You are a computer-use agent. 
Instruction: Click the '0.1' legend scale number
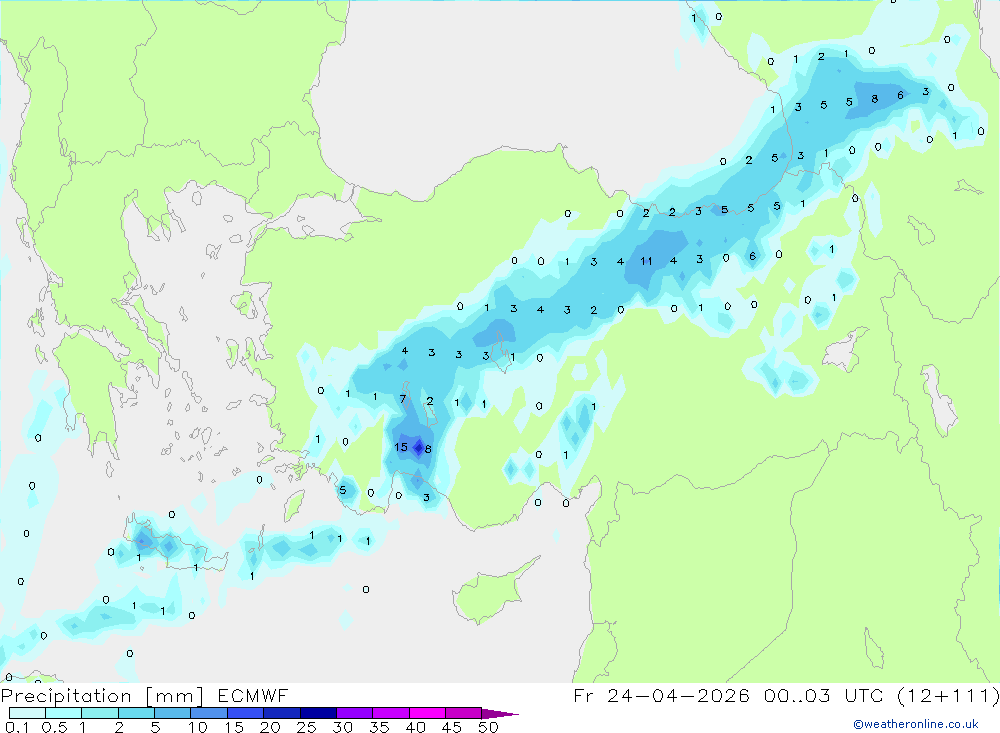point(17,727)
